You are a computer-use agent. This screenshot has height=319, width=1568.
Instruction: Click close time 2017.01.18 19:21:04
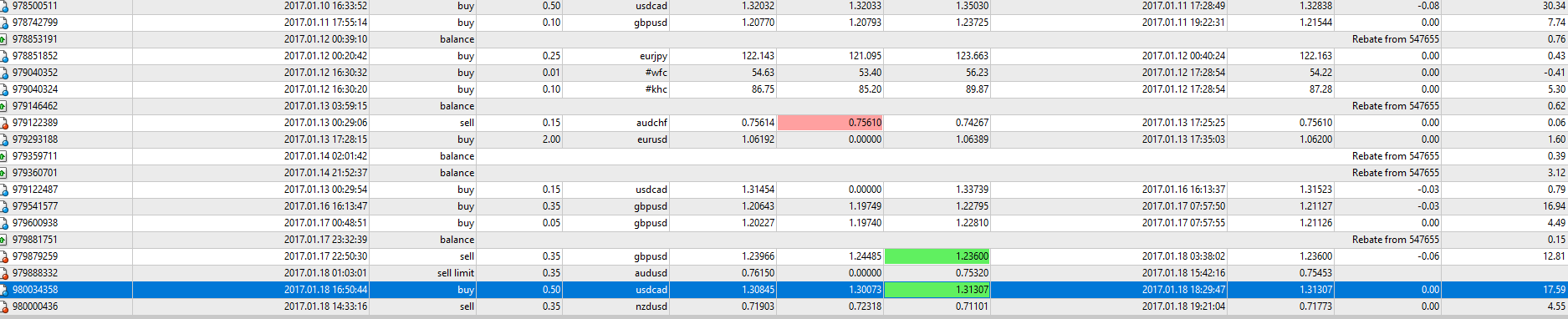click(x=1183, y=306)
